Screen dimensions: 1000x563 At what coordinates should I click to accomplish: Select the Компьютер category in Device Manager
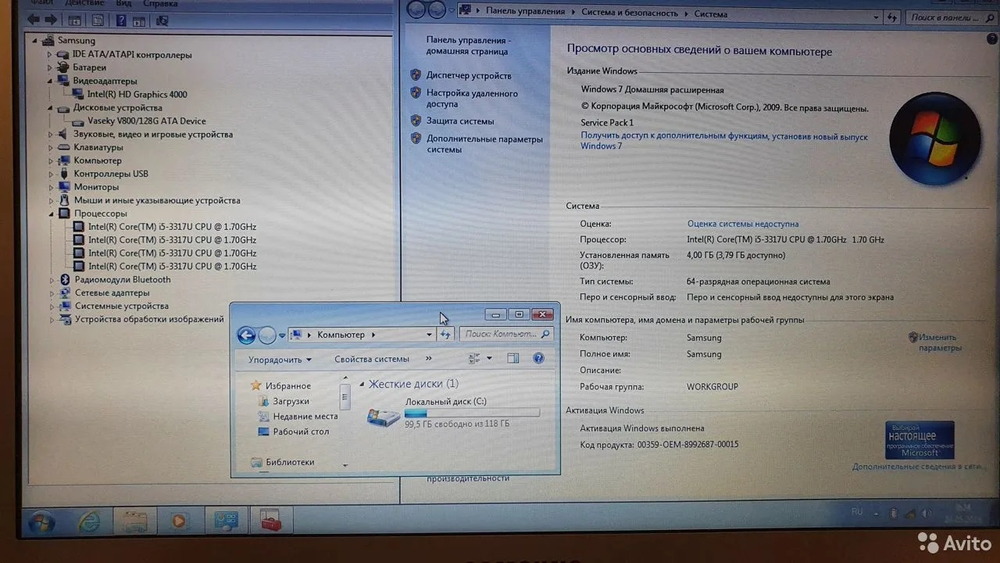98,161
